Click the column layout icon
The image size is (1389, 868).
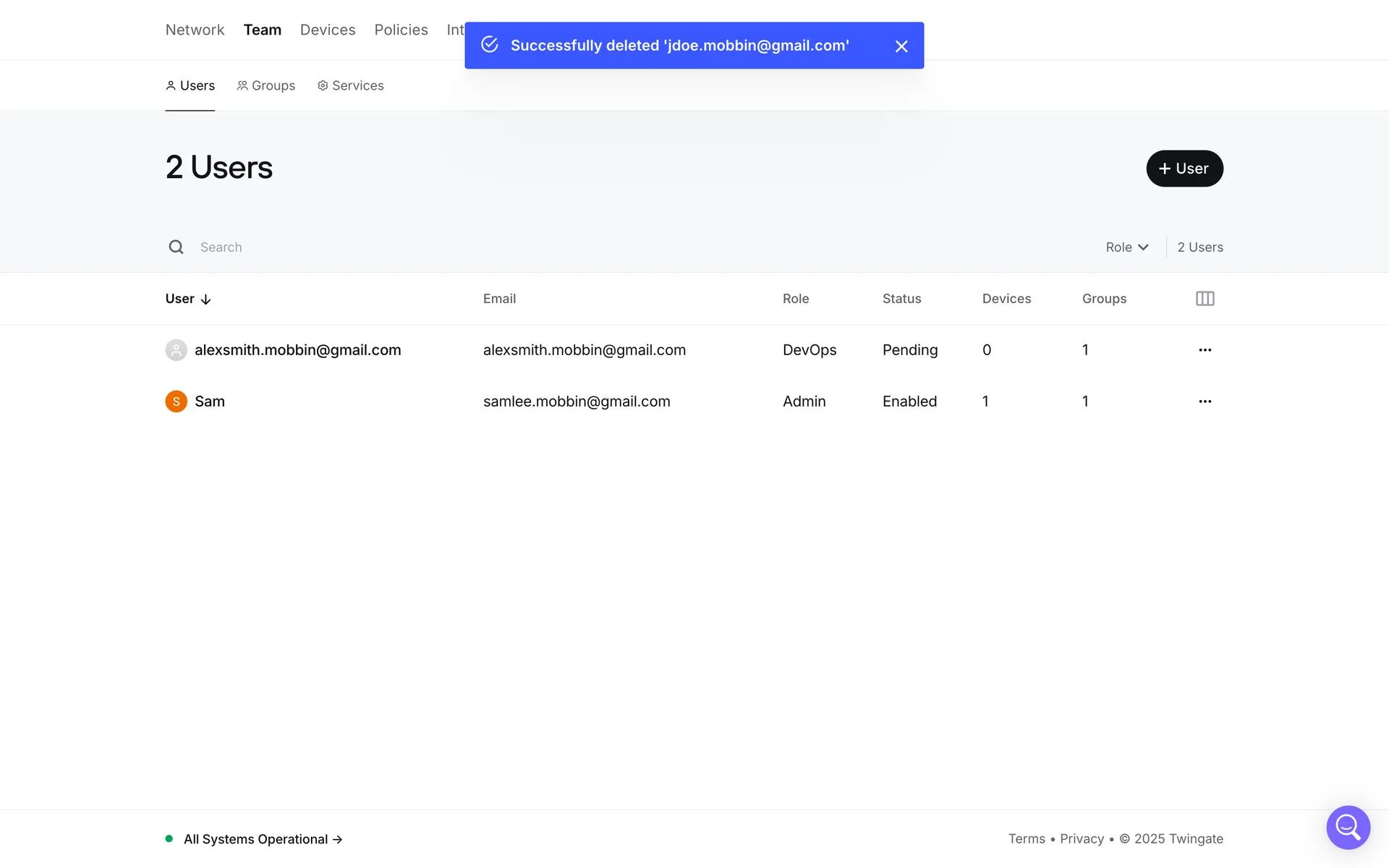[1205, 299]
